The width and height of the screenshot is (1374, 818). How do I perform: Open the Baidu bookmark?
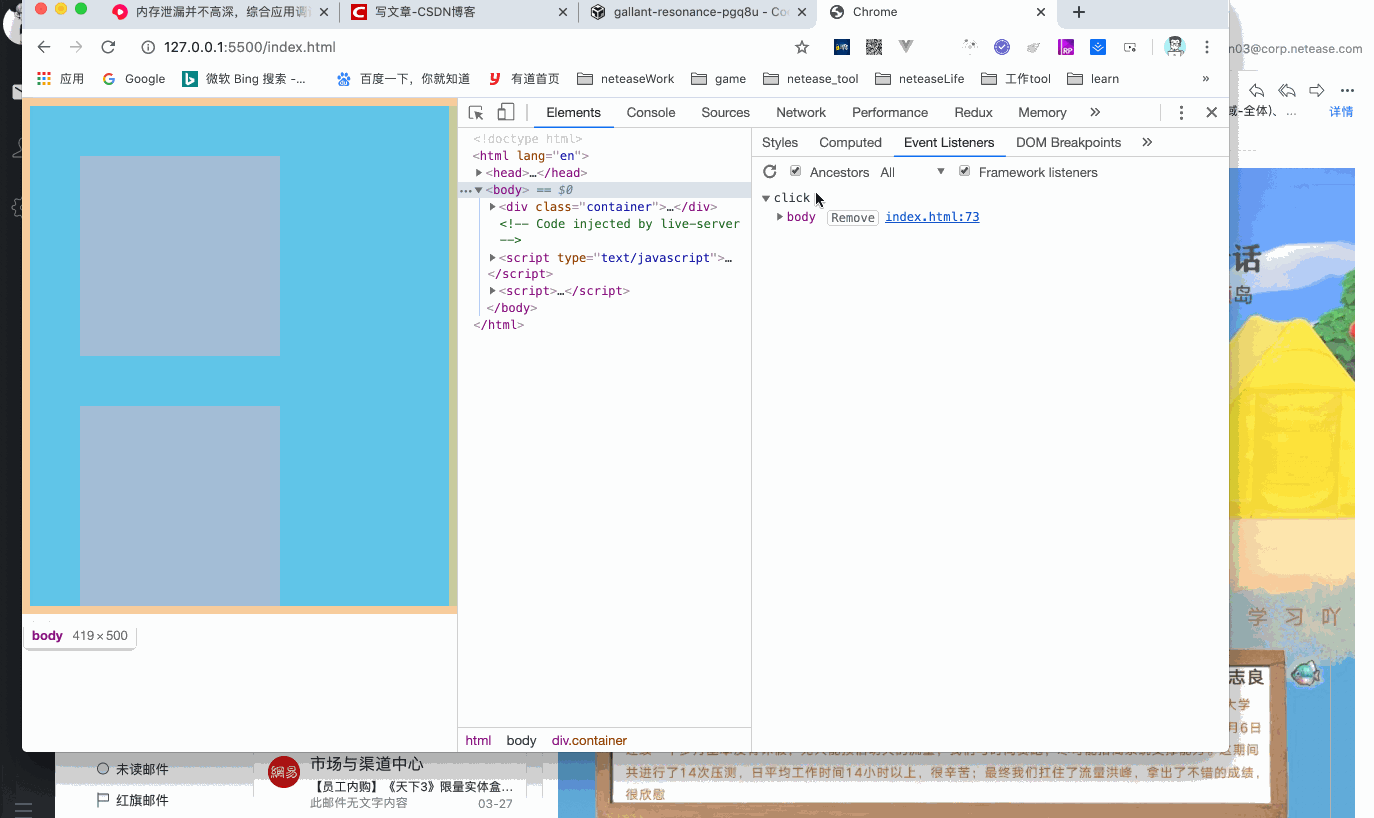403,79
